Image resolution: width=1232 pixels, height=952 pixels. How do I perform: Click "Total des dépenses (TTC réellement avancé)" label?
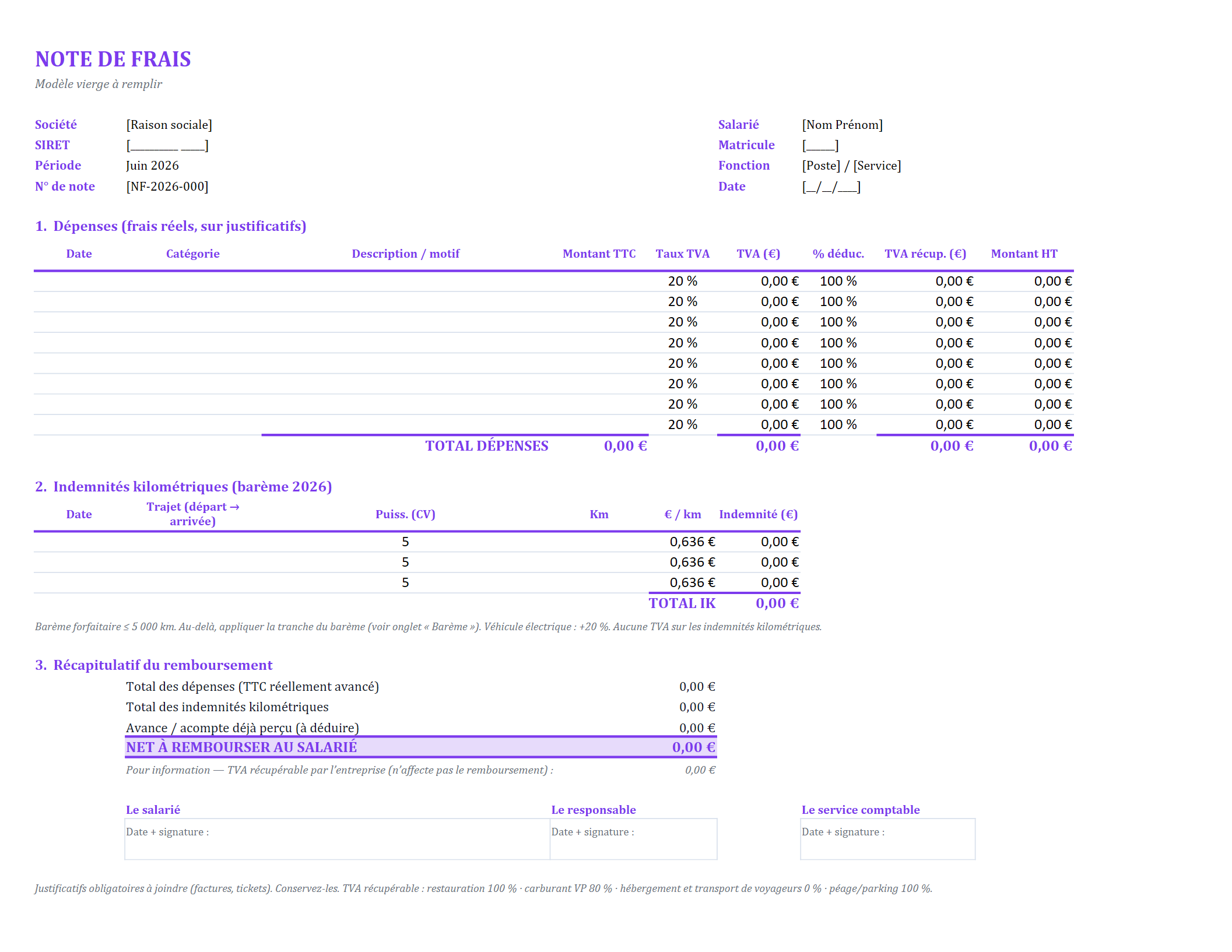tap(252, 687)
